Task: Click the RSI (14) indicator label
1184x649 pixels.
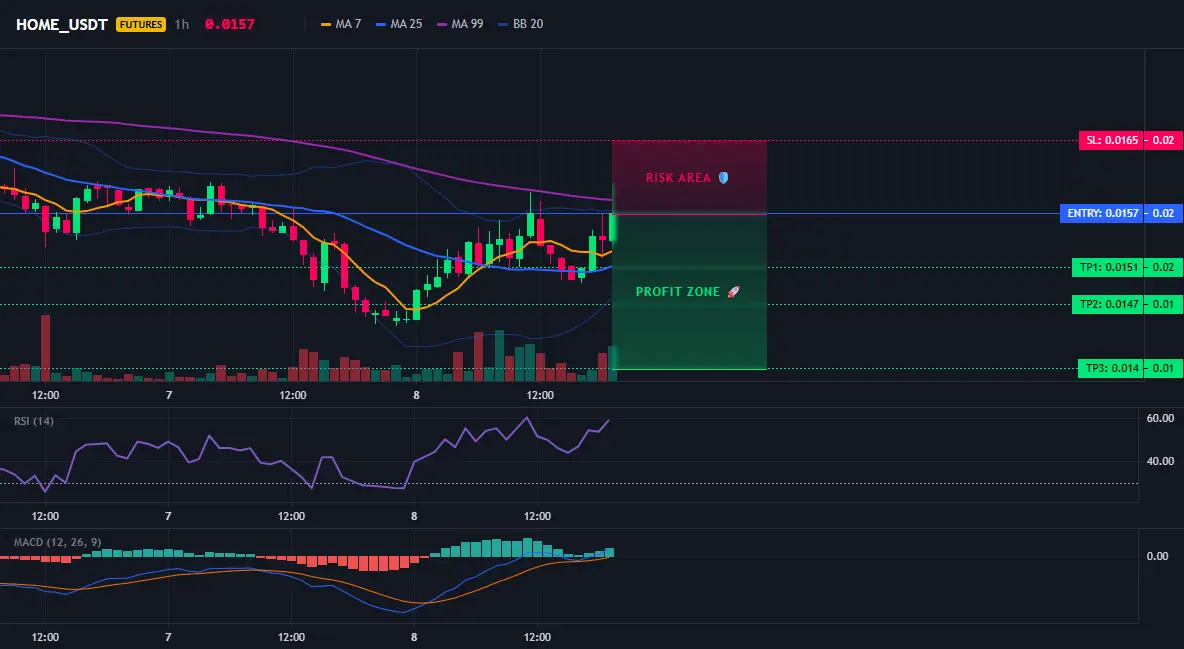Action: (34, 422)
